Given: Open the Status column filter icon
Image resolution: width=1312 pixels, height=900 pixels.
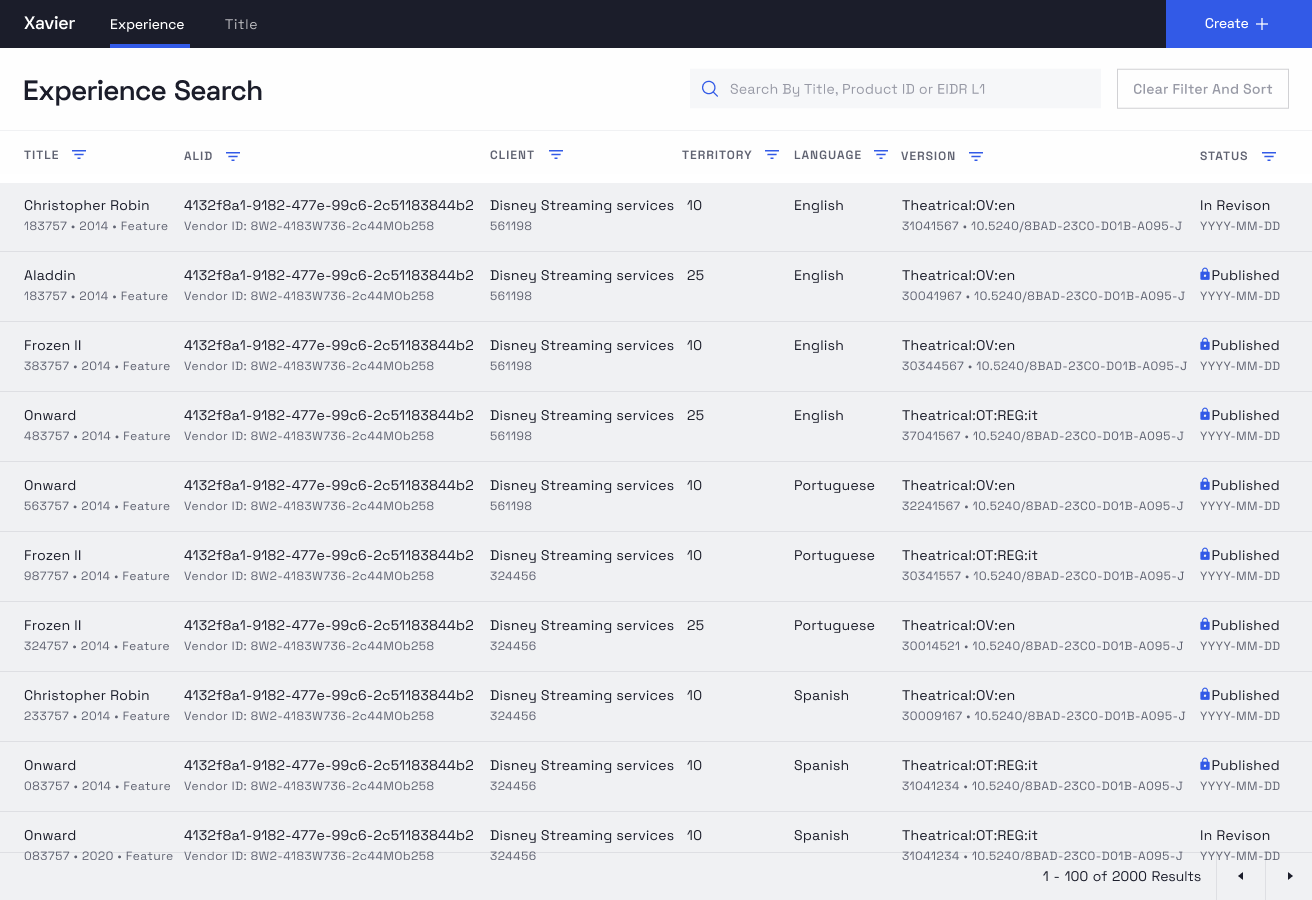Looking at the screenshot, I should click(1269, 156).
